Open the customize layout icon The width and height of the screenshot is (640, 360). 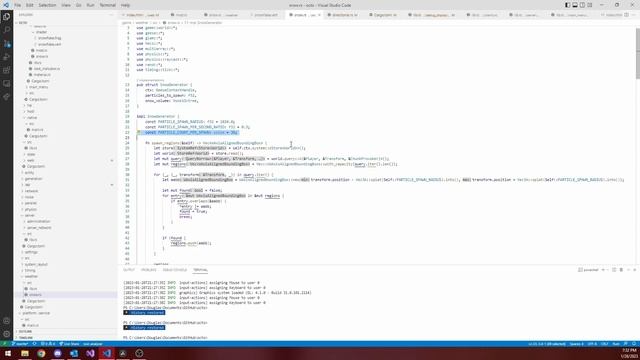pos(589,5)
